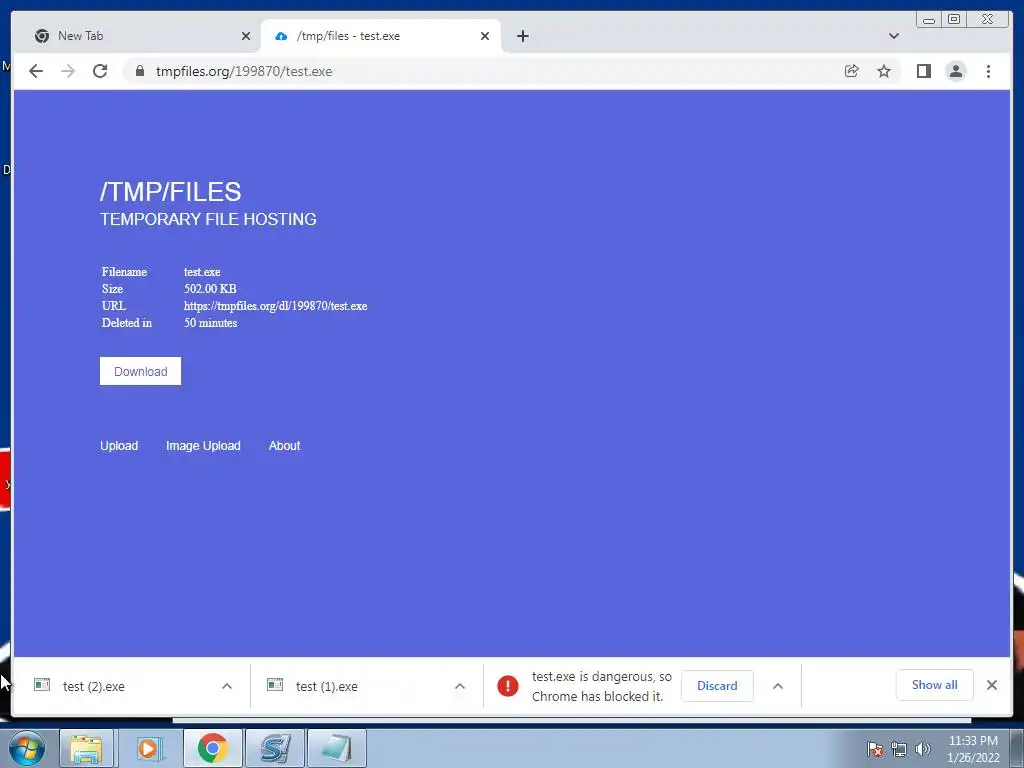Image resolution: width=1024 pixels, height=768 pixels.
Task: Bookmark this page with star icon
Action: pos(884,71)
